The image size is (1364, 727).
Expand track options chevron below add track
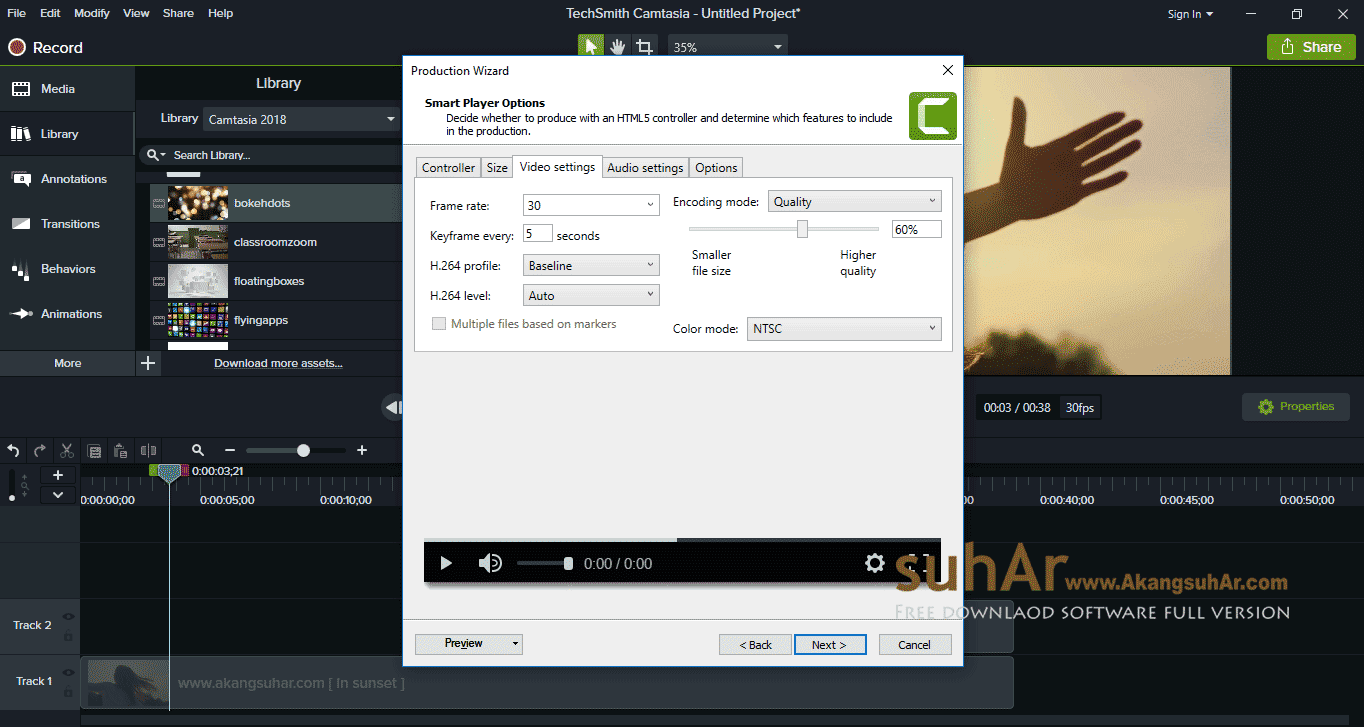[x=58, y=495]
